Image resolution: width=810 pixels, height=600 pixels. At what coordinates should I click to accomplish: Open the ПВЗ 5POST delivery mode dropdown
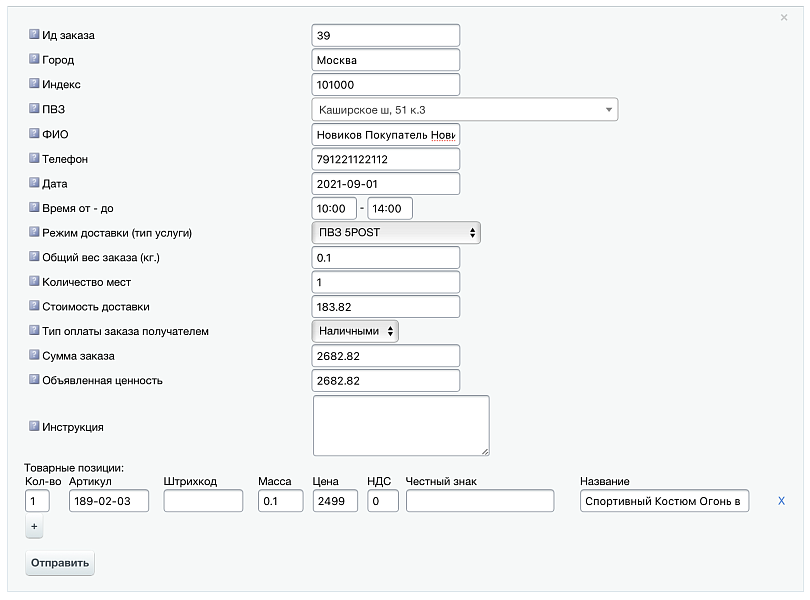click(396, 233)
